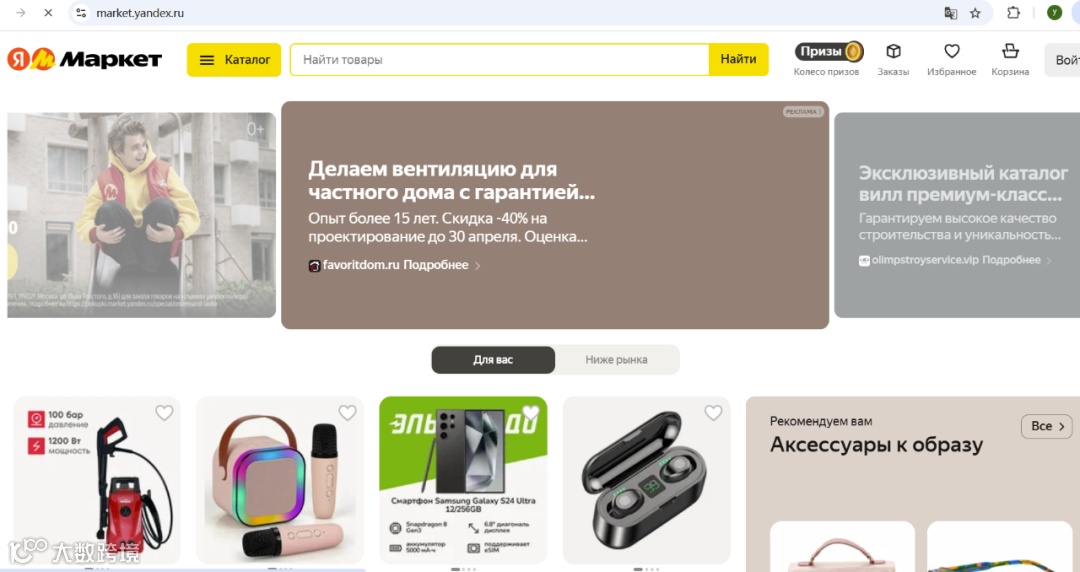Open Избранное heart icon in header
Image resolution: width=1080 pixels, height=572 pixels.
pos(952,52)
